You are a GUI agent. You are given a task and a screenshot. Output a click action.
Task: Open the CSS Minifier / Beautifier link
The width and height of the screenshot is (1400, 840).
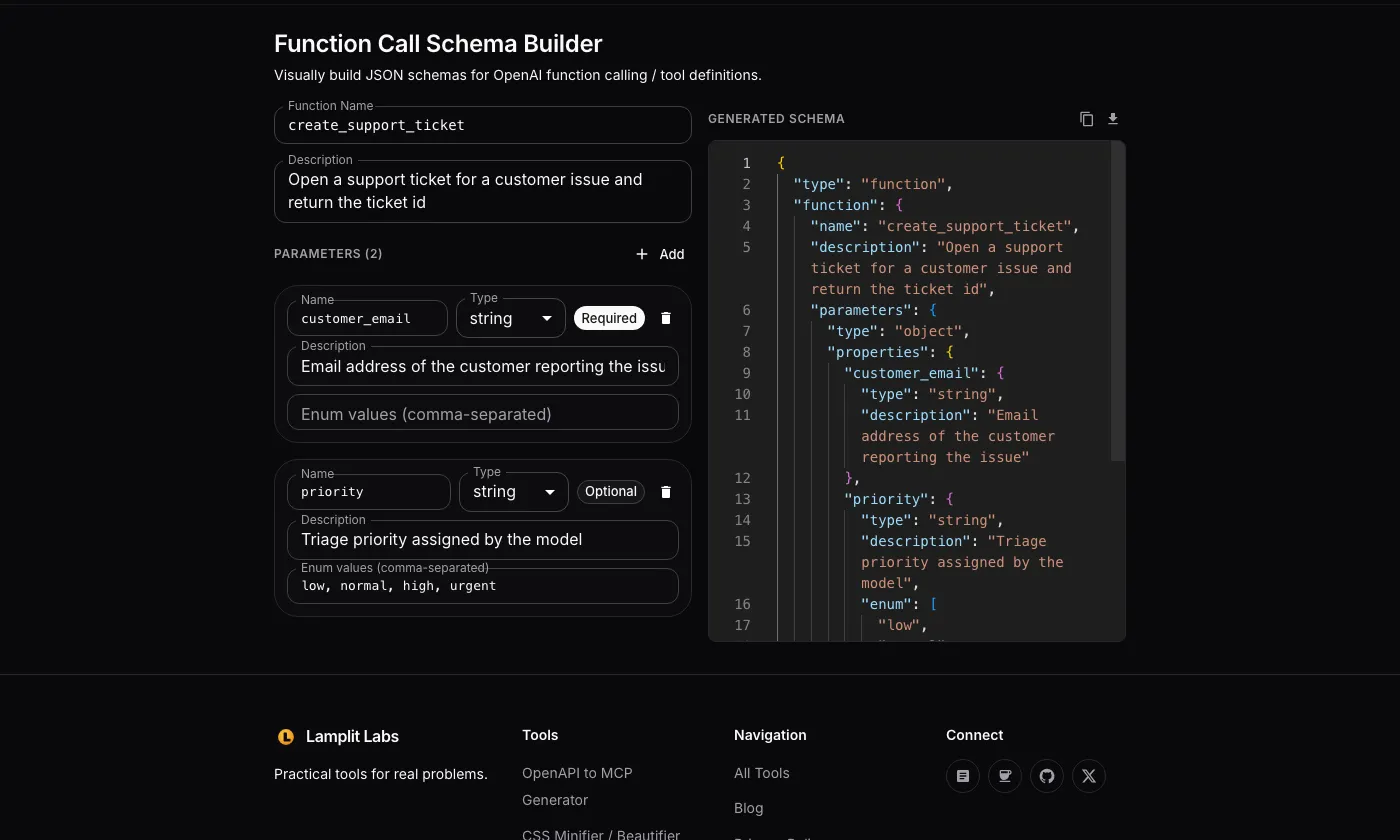pyautogui.click(x=601, y=834)
